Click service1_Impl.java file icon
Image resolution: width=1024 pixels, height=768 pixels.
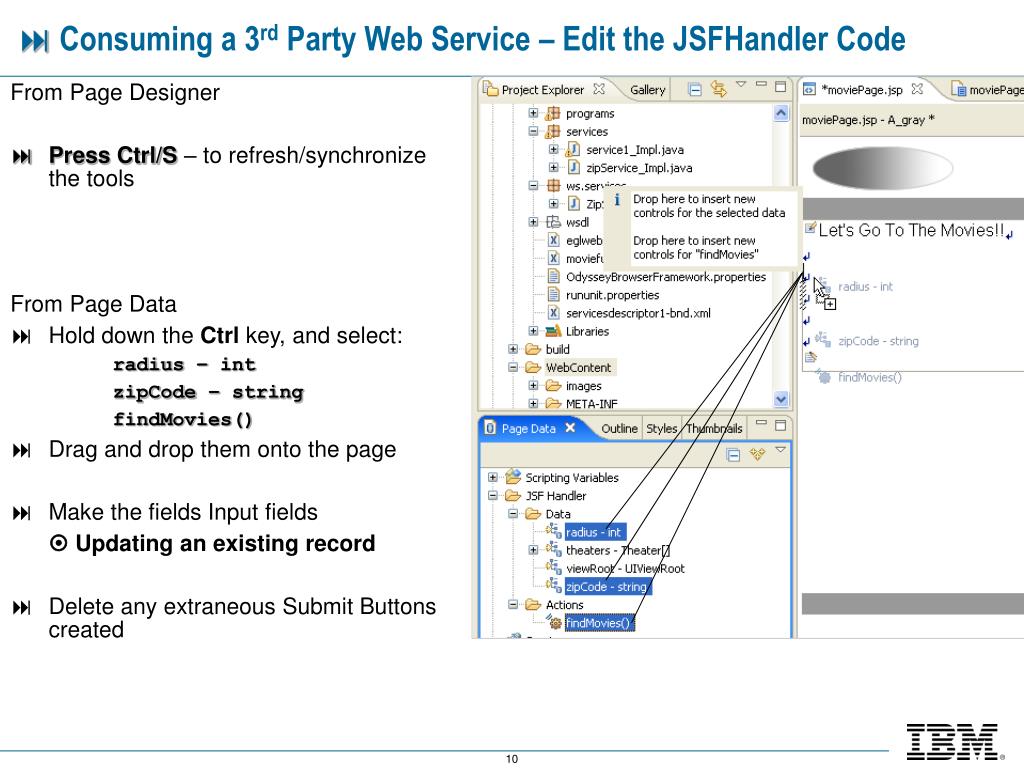pyautogui.click(x=573, y=150)
